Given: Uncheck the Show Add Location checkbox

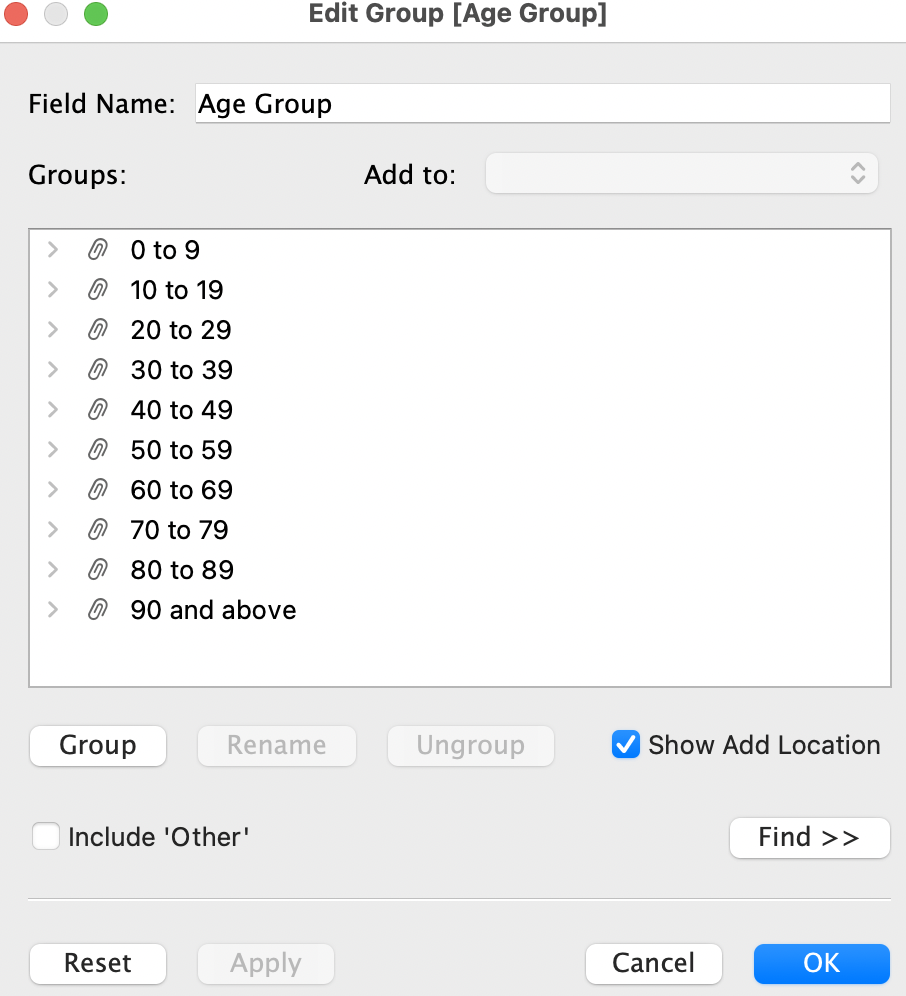Looking at the screenshot, I should pos(626,745).
